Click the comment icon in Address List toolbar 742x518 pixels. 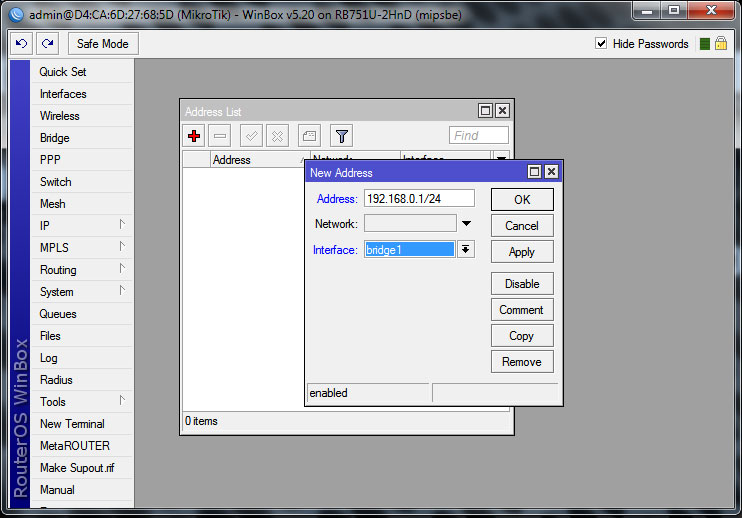310,136
